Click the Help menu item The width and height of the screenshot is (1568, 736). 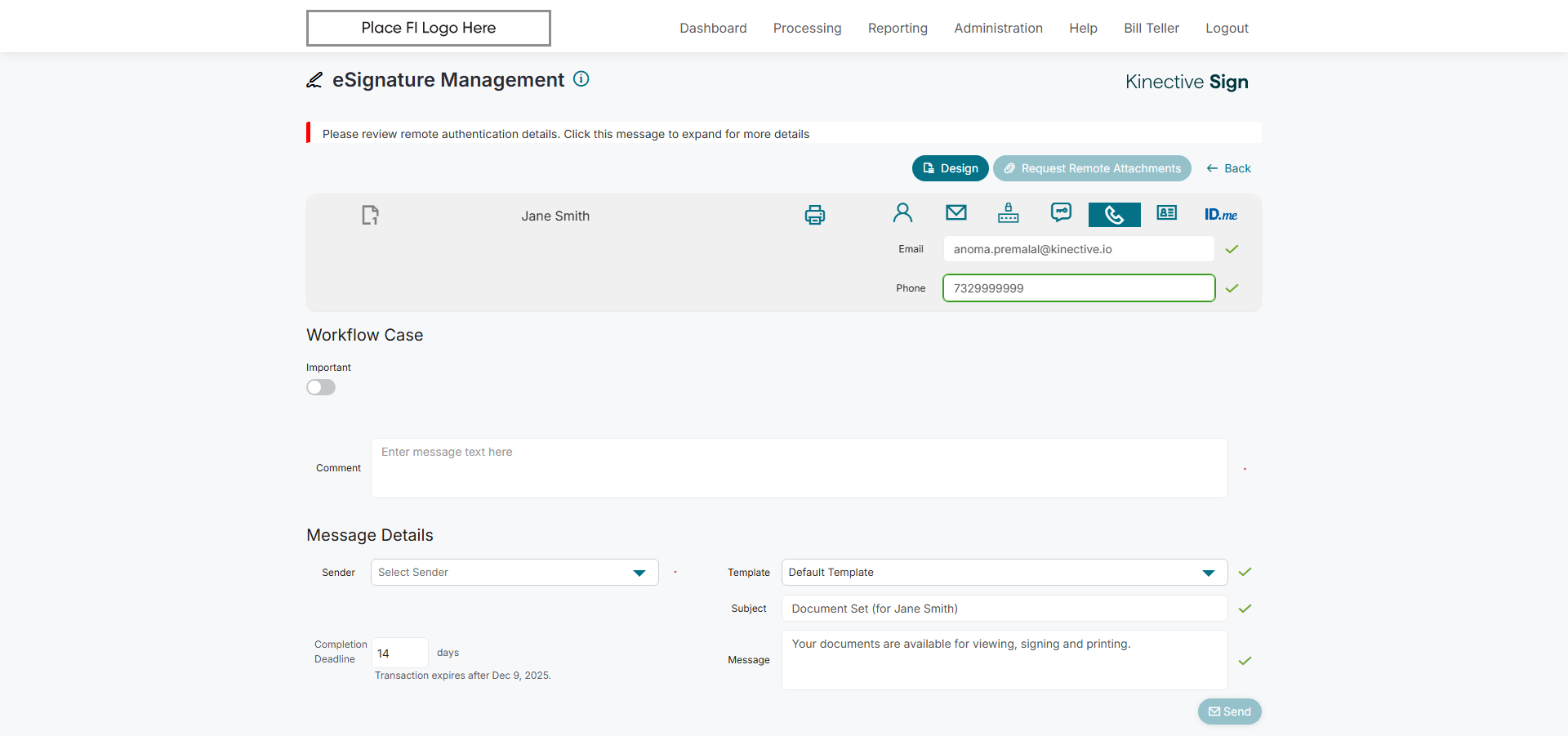pos(1083,29)
